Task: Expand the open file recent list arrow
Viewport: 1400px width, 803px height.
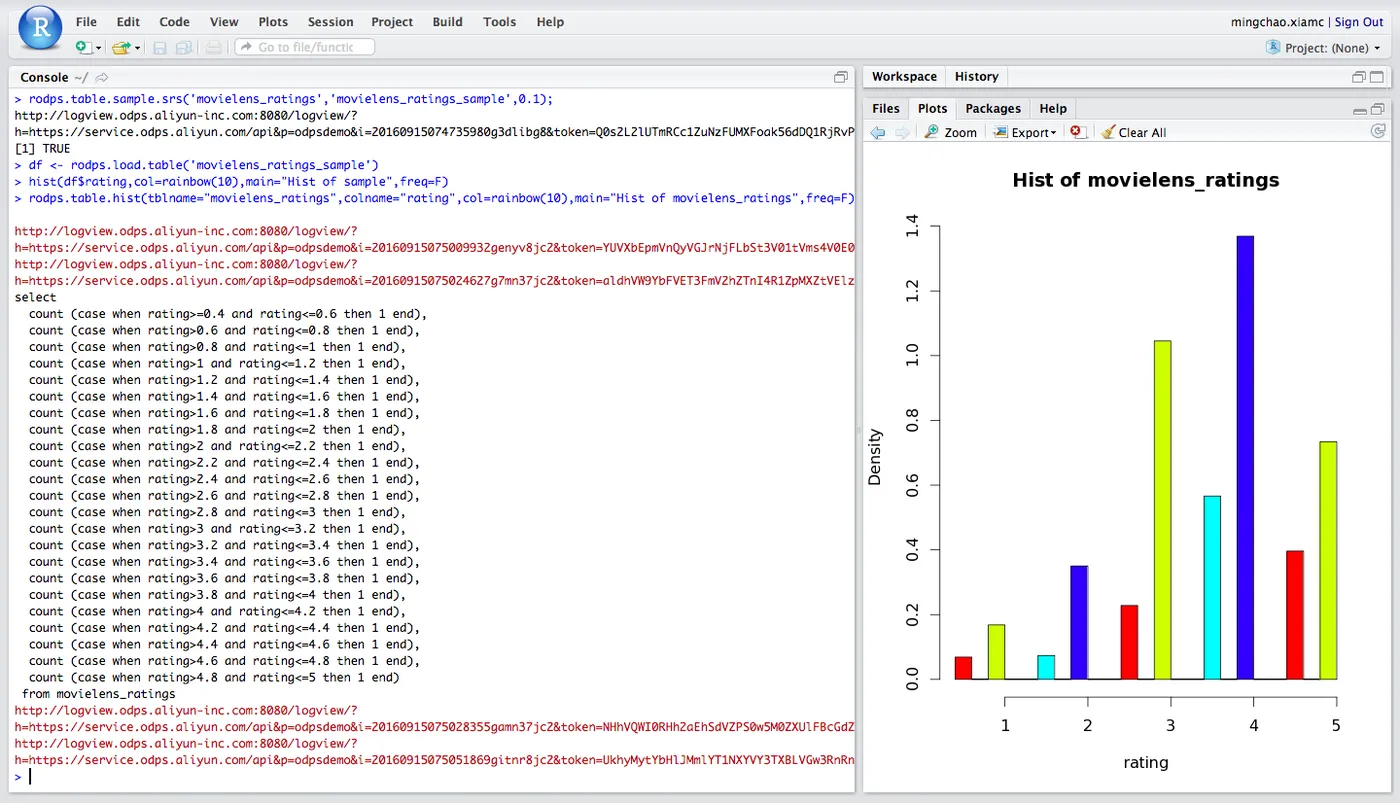Action: click(x=138, y=47)
